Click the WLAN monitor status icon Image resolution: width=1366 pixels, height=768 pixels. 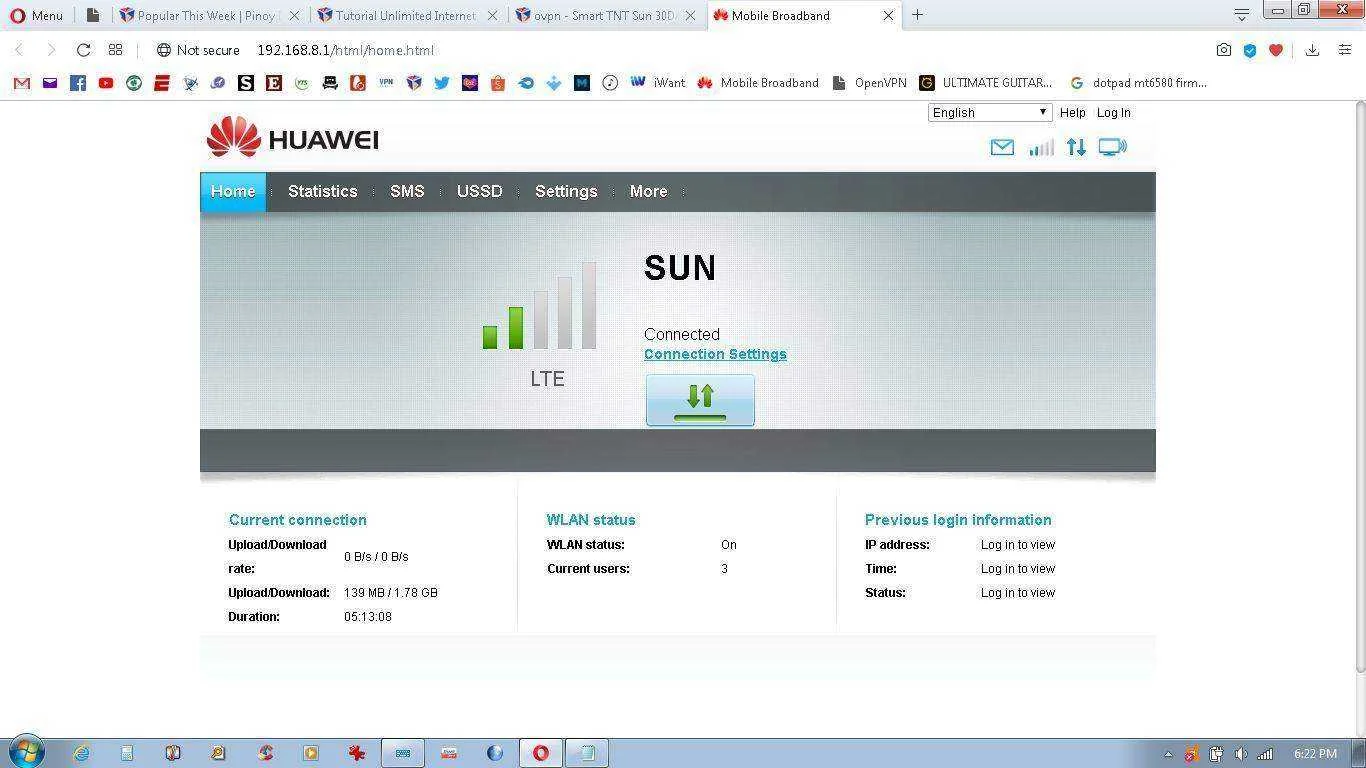pos(1112,148)
